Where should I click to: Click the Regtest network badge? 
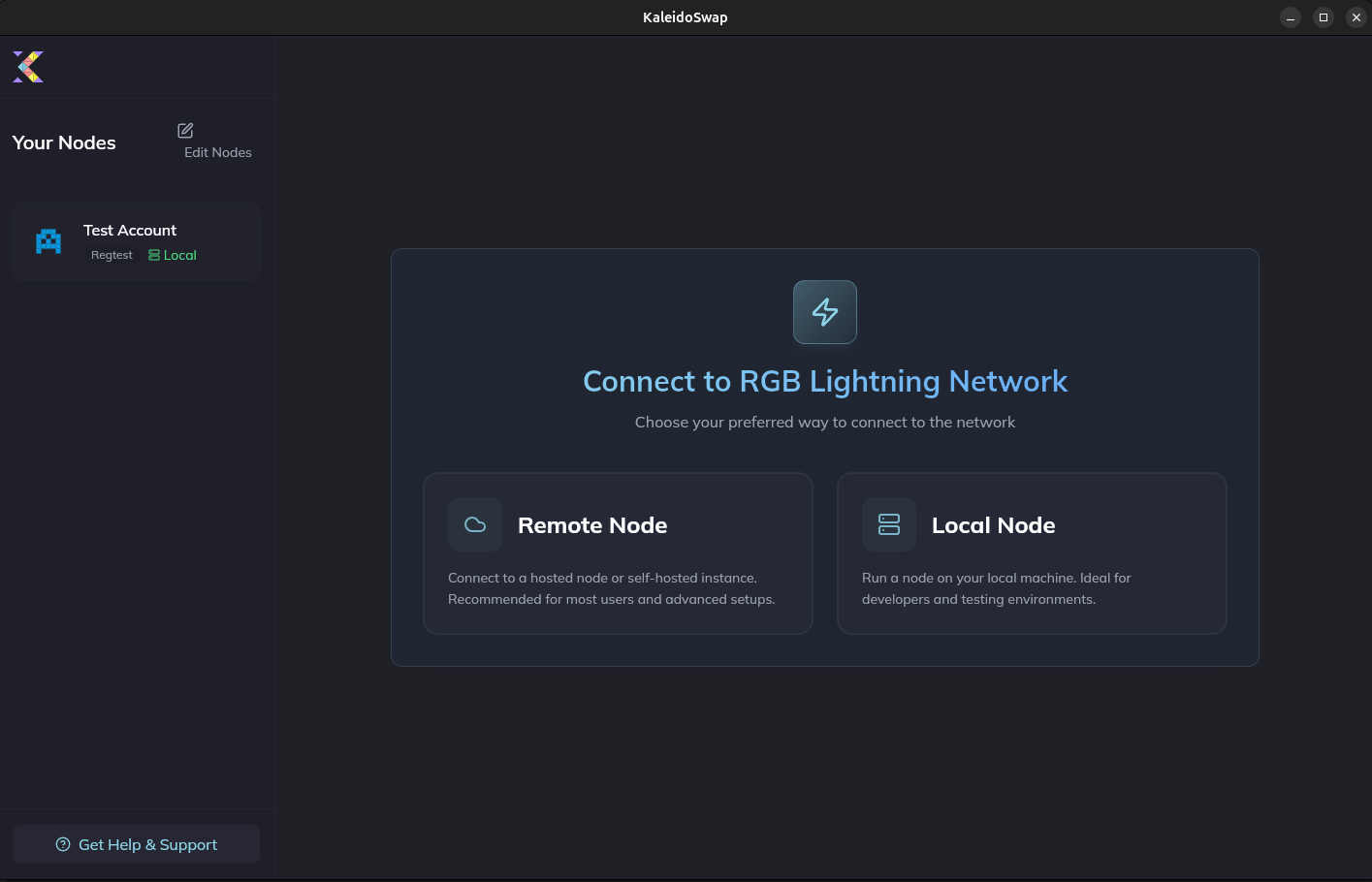[x=112, y=255]
